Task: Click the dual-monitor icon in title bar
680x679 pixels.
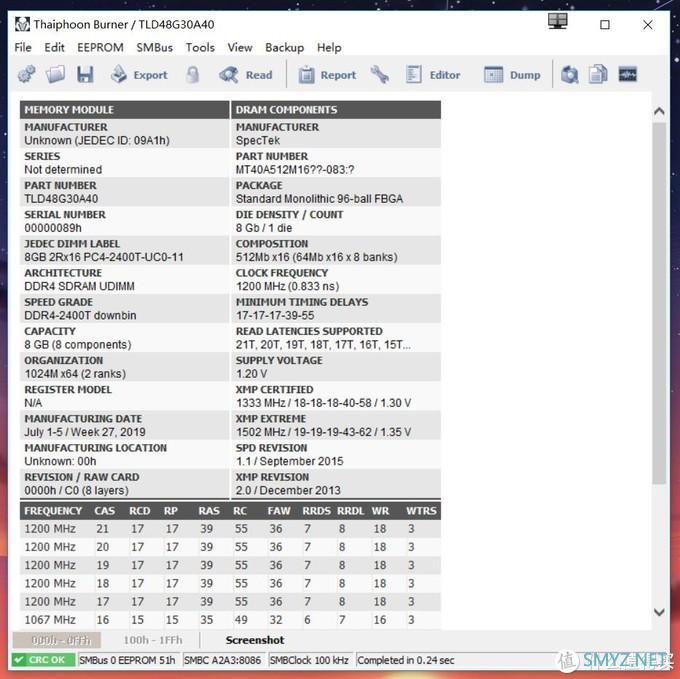Action: click(x=558, y=21)
